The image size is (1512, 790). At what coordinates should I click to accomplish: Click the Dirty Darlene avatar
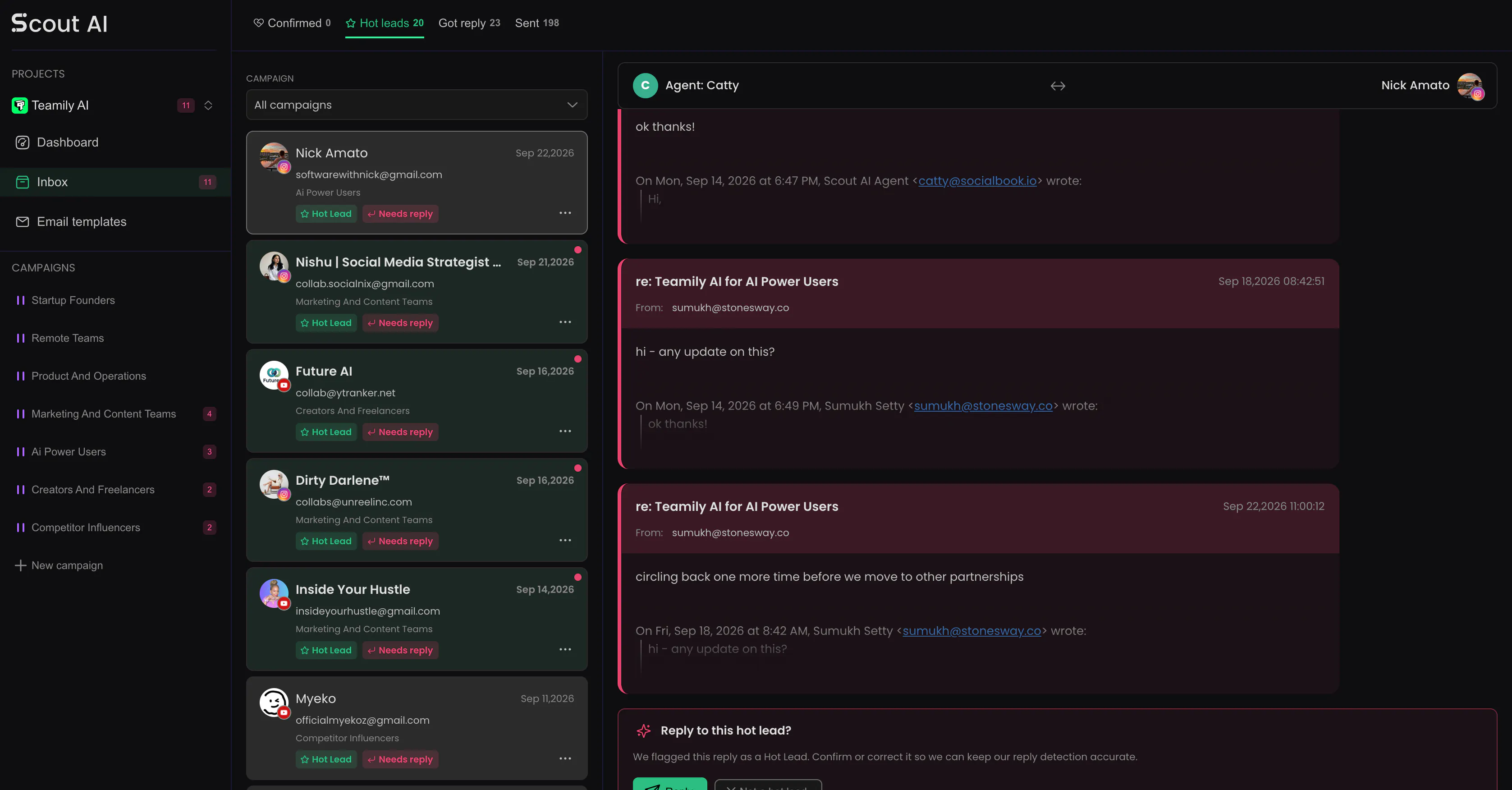click(274, 484)
